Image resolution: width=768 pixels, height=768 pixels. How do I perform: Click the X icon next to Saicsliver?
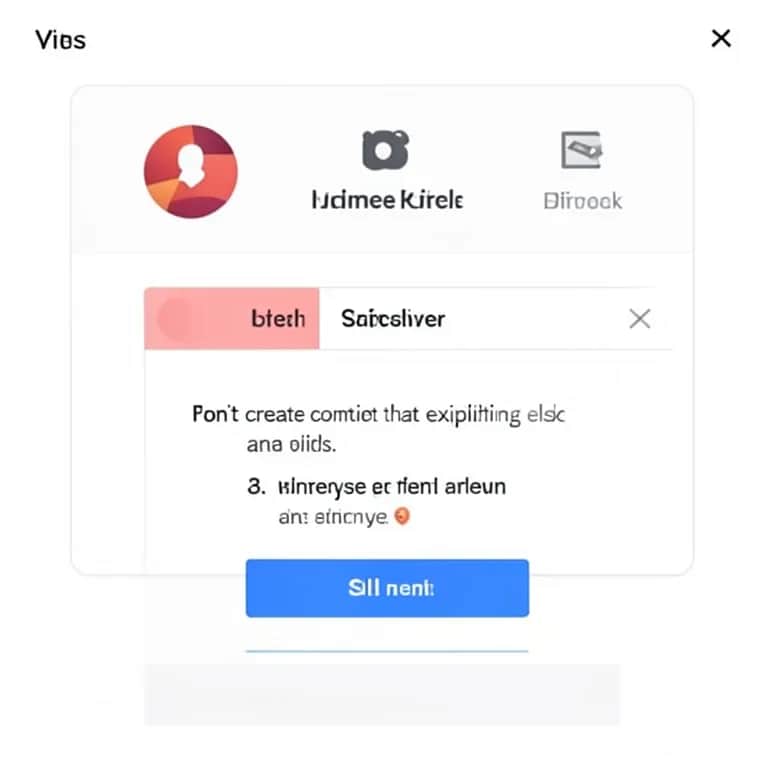pos(640,319)
